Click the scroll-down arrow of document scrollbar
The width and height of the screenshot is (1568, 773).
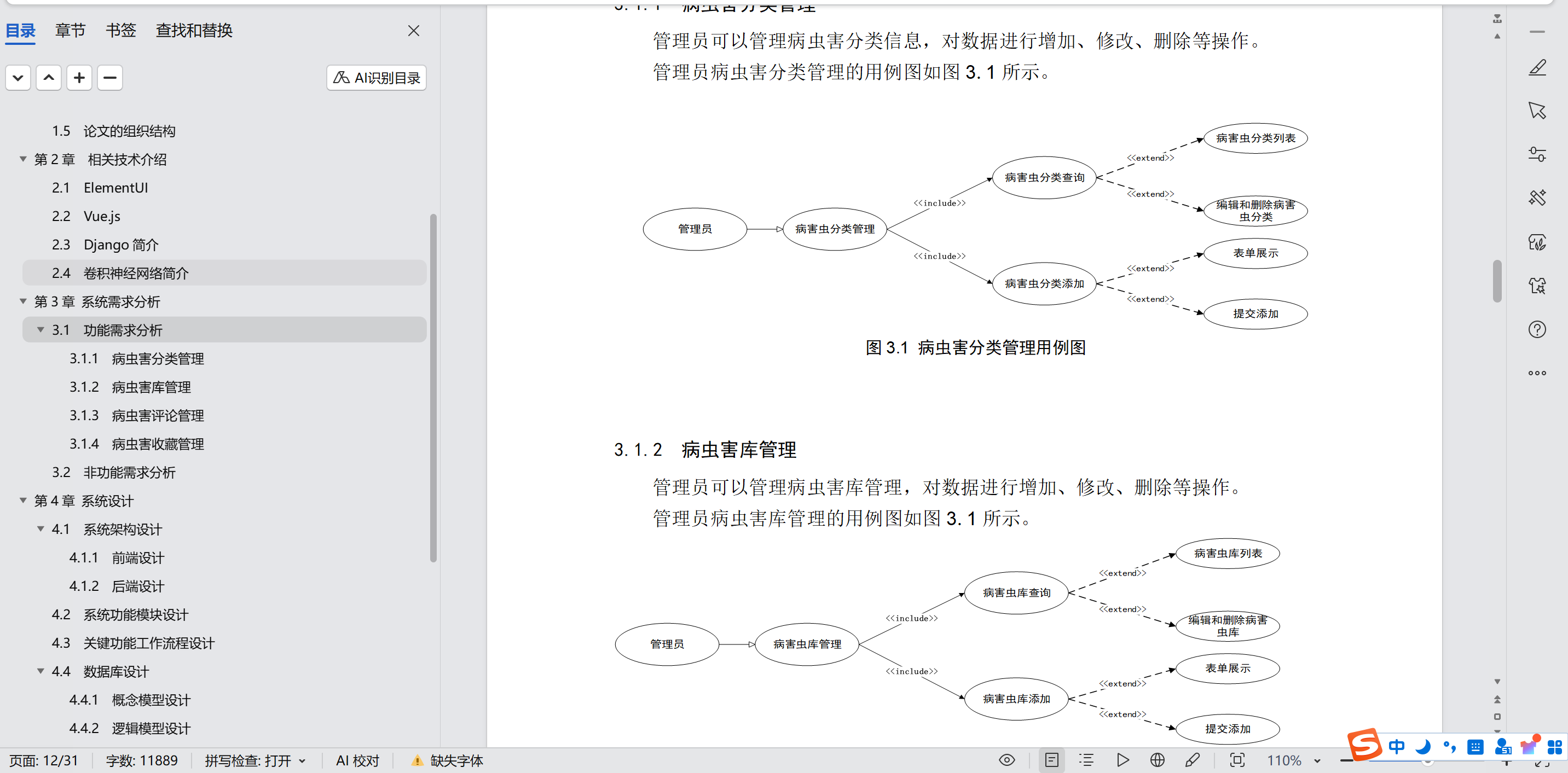click(x=1497, y=682)
